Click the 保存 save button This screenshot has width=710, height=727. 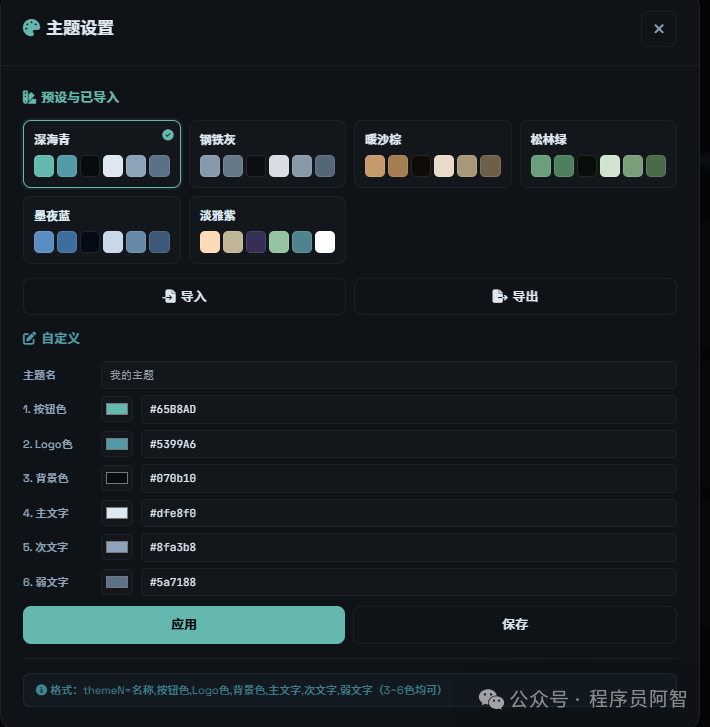click(515, 625)
